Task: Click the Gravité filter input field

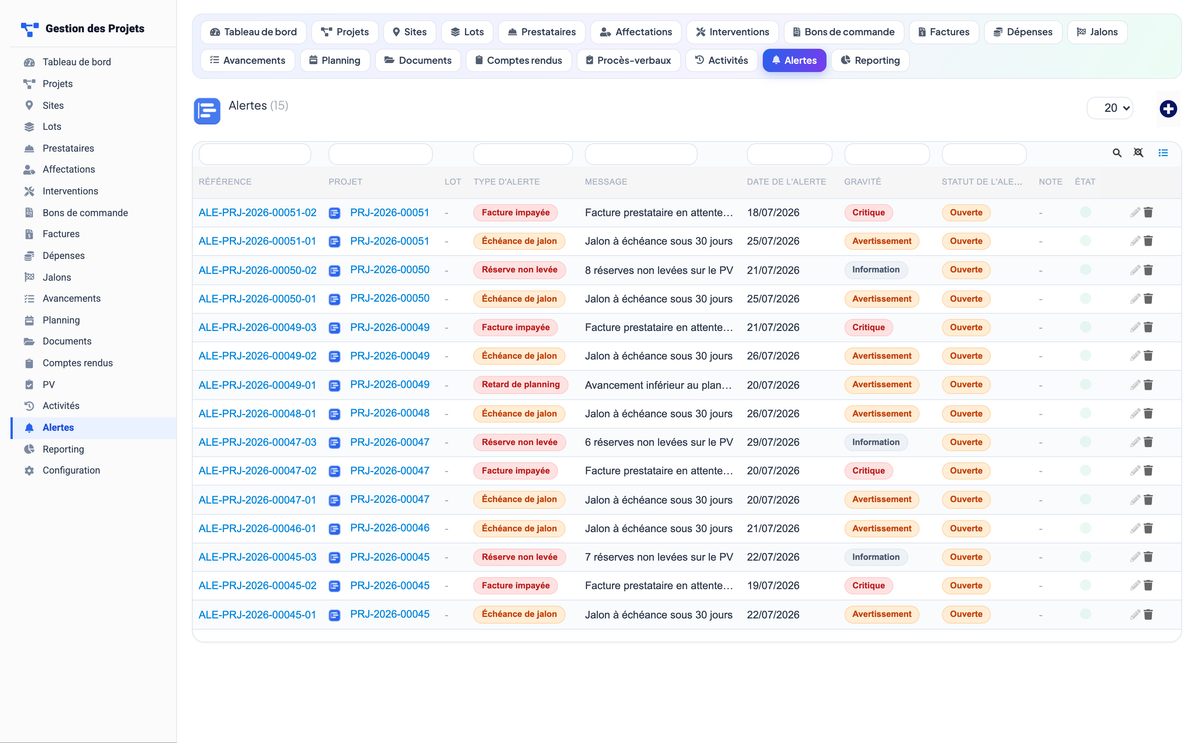Action: 887,154
